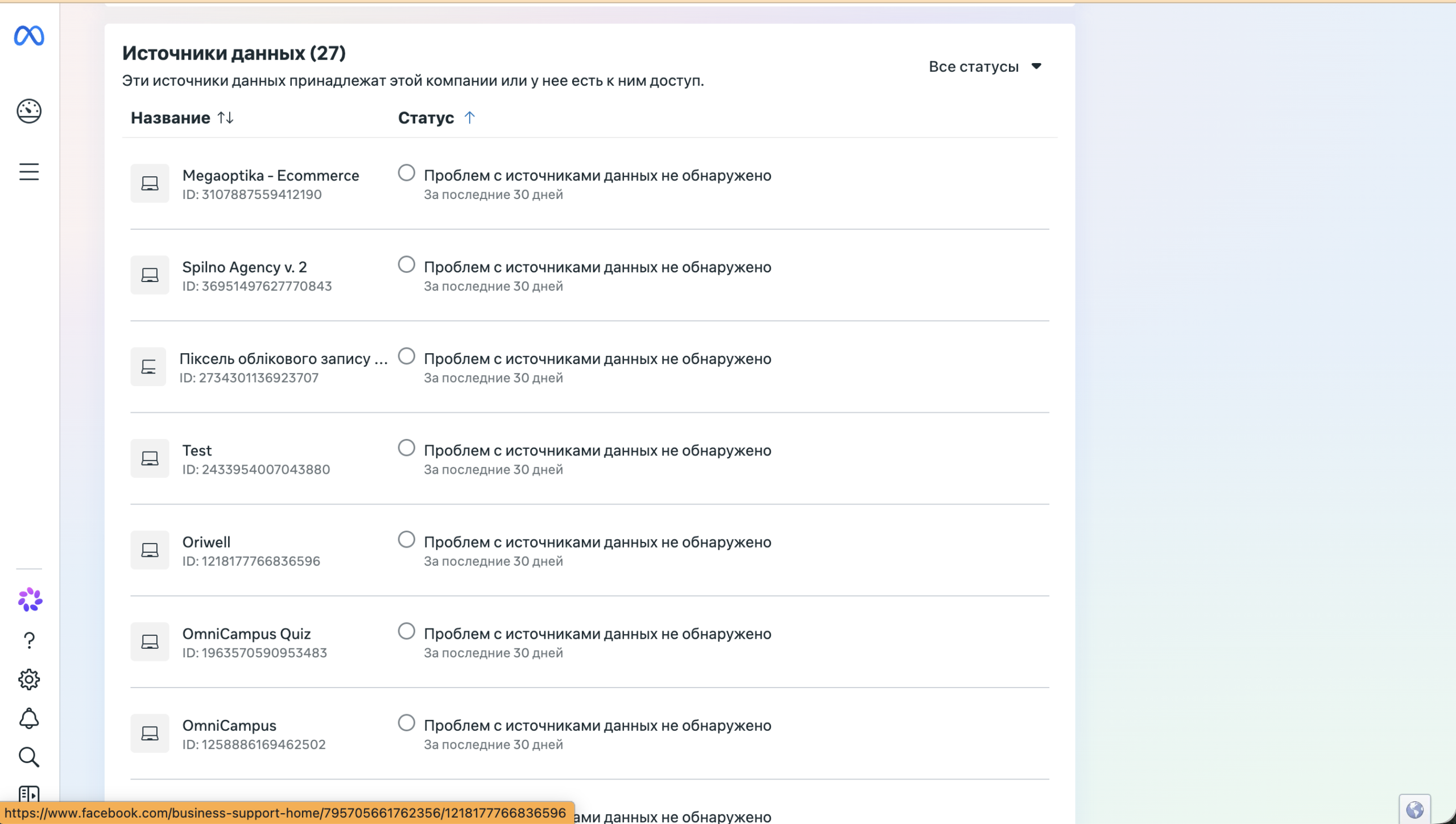Viewport: 1456px width, 824px height.
Task: Sort by Статус using the up arrow
Action: point(469,118)
